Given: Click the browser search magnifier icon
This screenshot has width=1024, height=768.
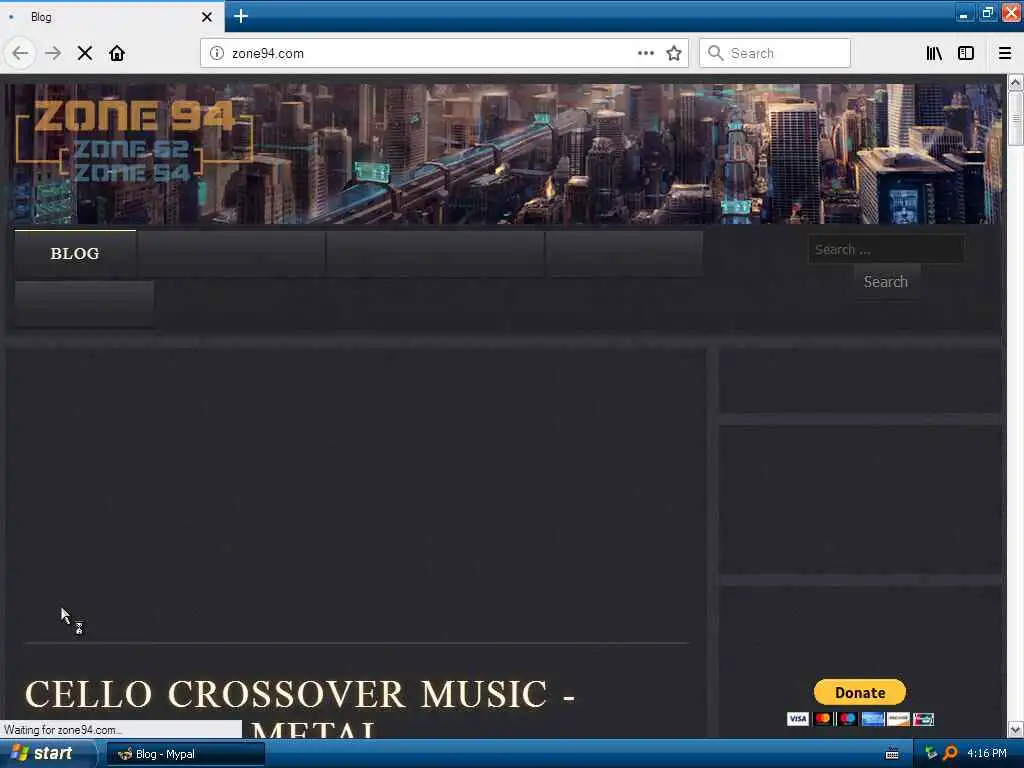Looking at the screenshot, I should [716, 53].
